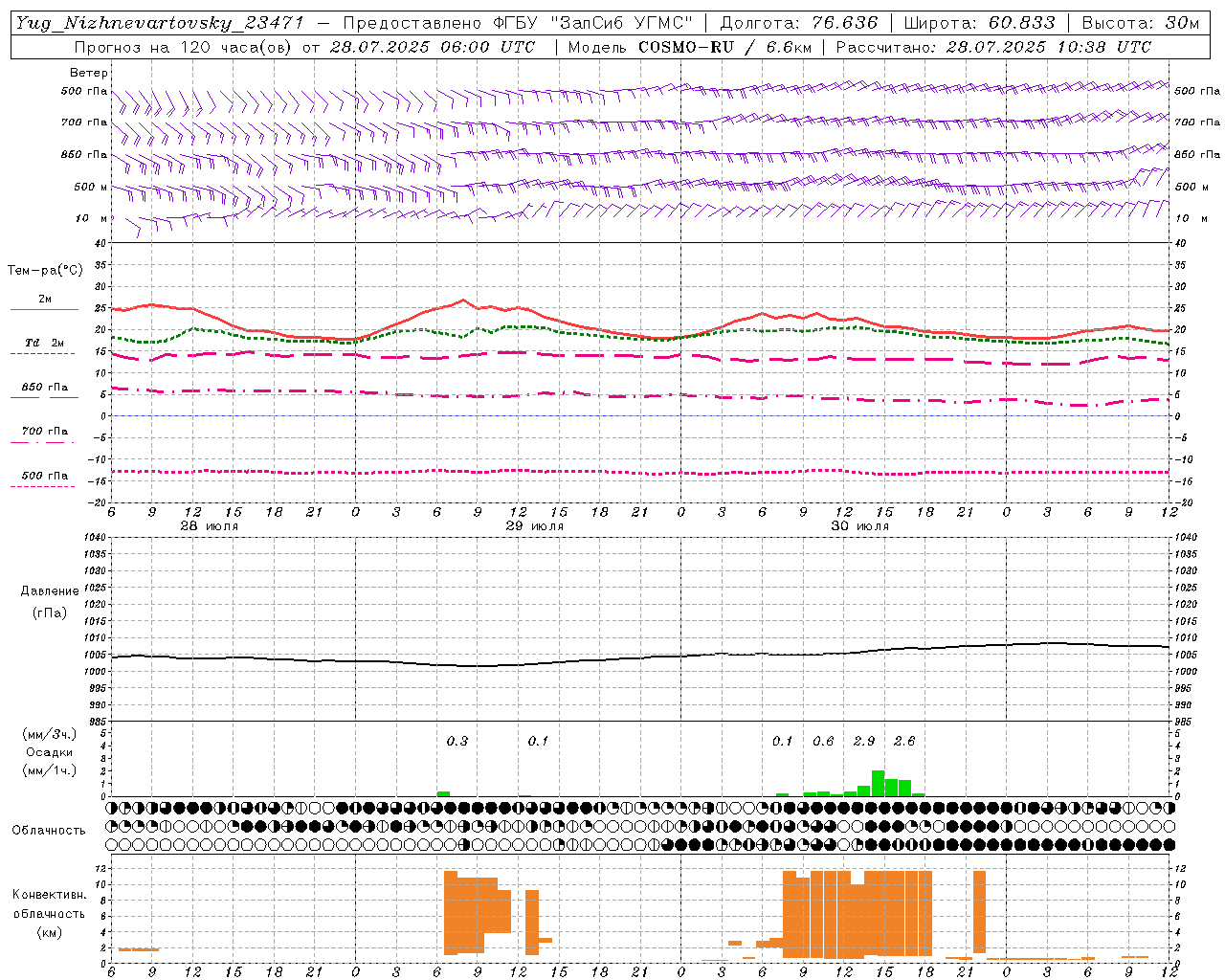Click the "Тем-ра(°C)" temperature axis label
Screen dimensions: 1225x980
[45, 271]
